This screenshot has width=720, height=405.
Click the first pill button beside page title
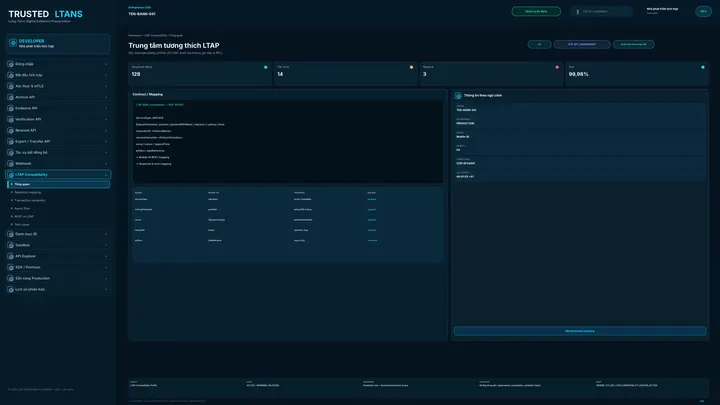[539, 44]
